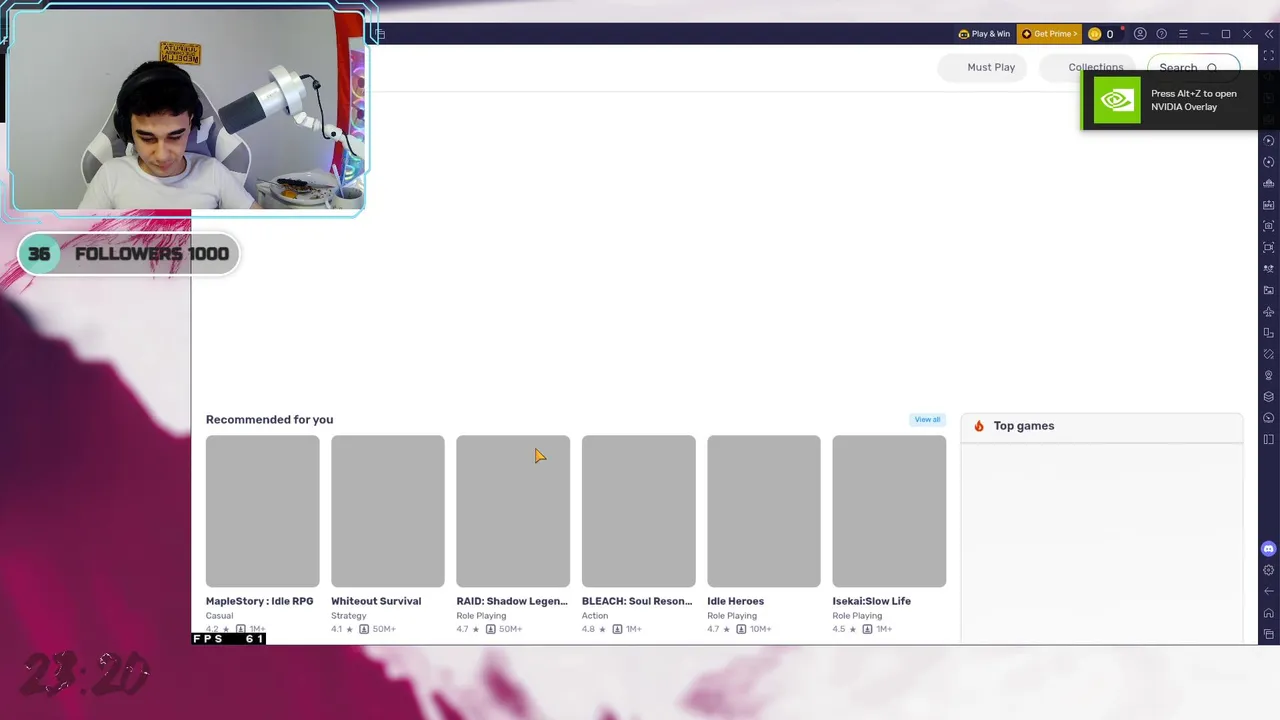Open the RAID: Shadow Legends thumbnail

point(513,511)
